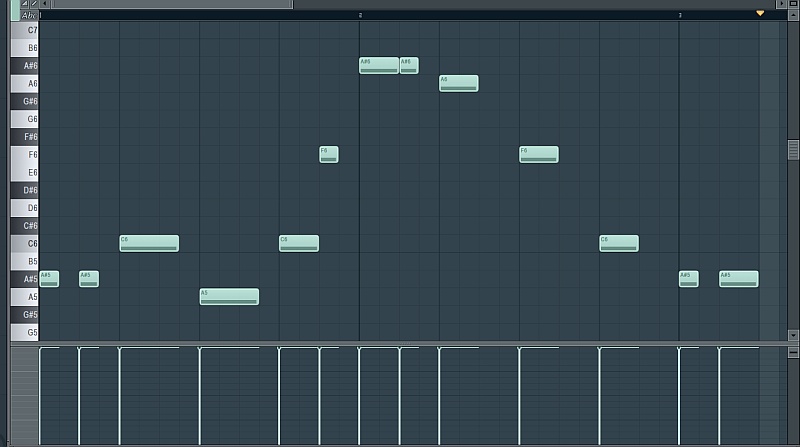Click the orange end-of-pattern marker triangle
The width and height of the screenshot is (800, 447).
tap(760, 14)
